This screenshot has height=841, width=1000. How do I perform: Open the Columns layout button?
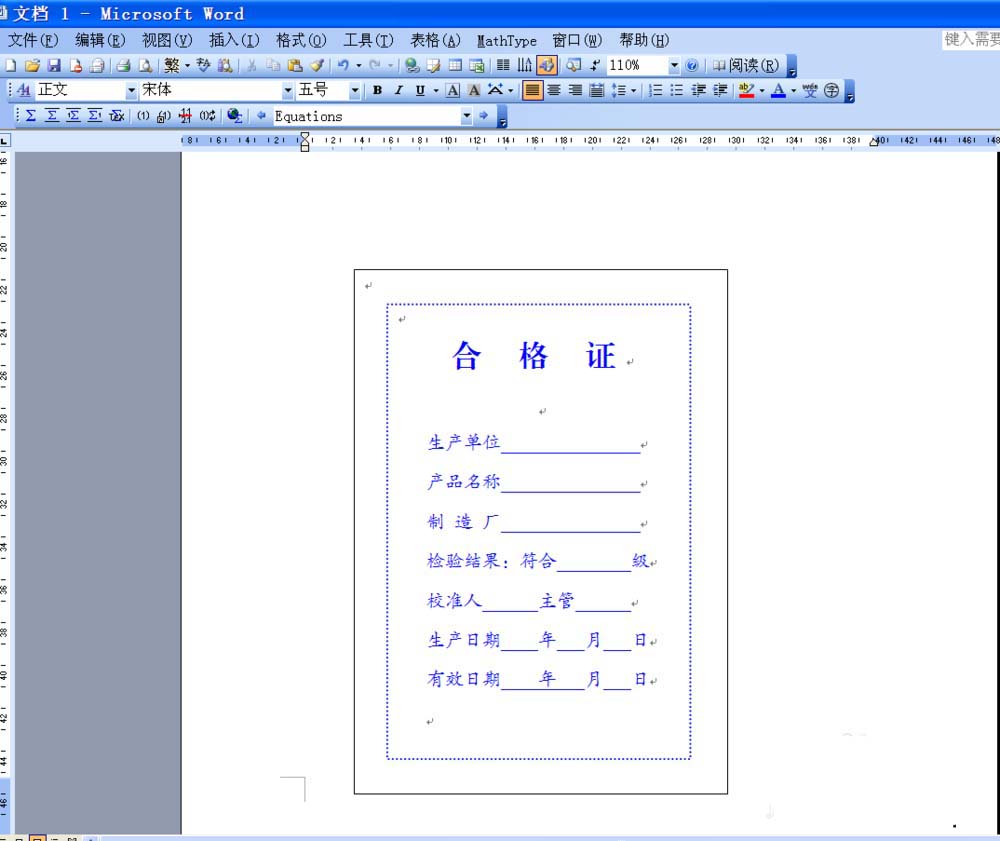503,66
